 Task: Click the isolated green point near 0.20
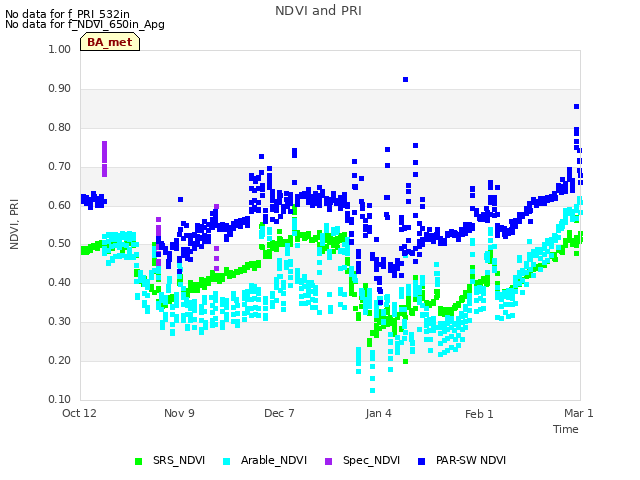point(405,362)
